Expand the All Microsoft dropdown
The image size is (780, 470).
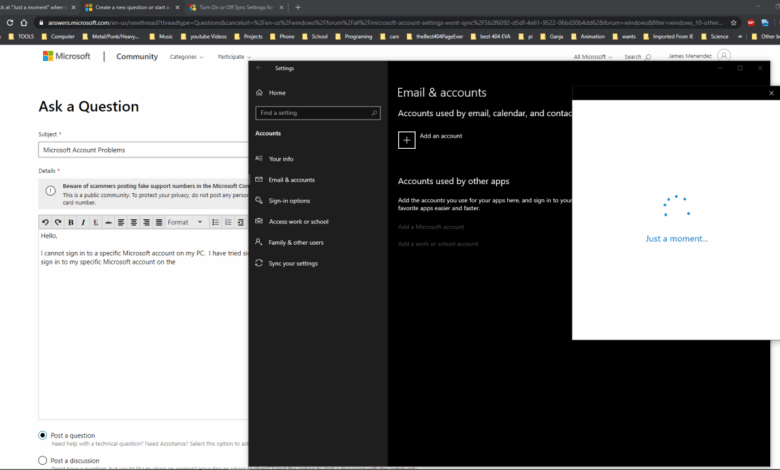click(x=592, y=57)
